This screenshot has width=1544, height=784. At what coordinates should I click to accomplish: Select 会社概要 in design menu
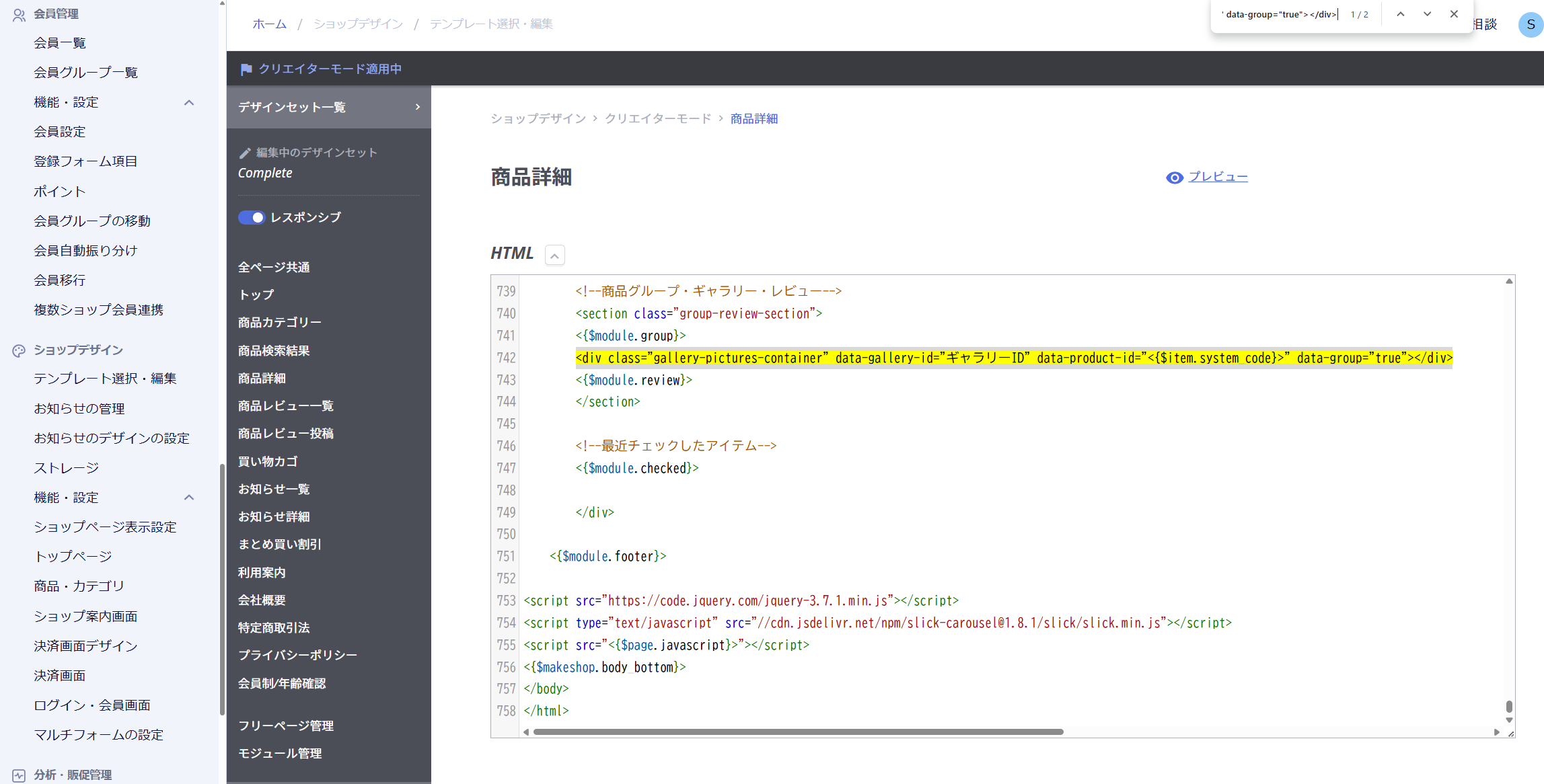tap(262, 600)
